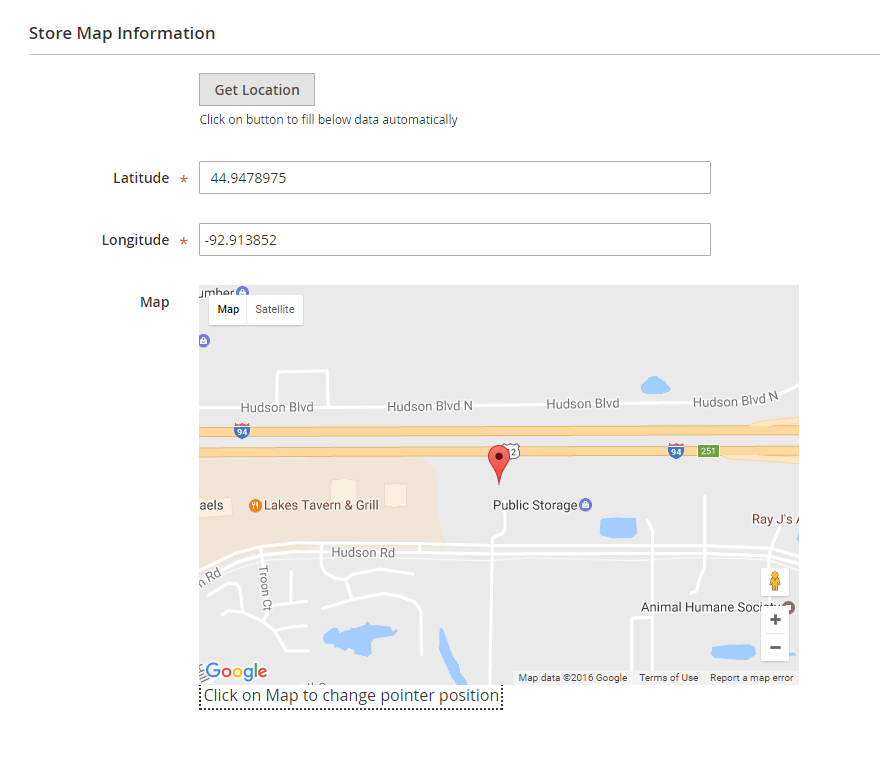Click the Ray J's place label

tap(775, 519)
